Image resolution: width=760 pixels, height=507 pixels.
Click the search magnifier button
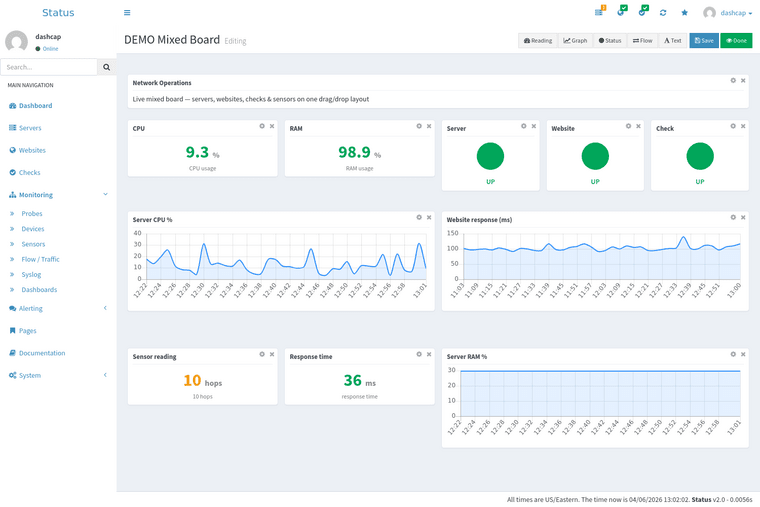click(107, 67)
